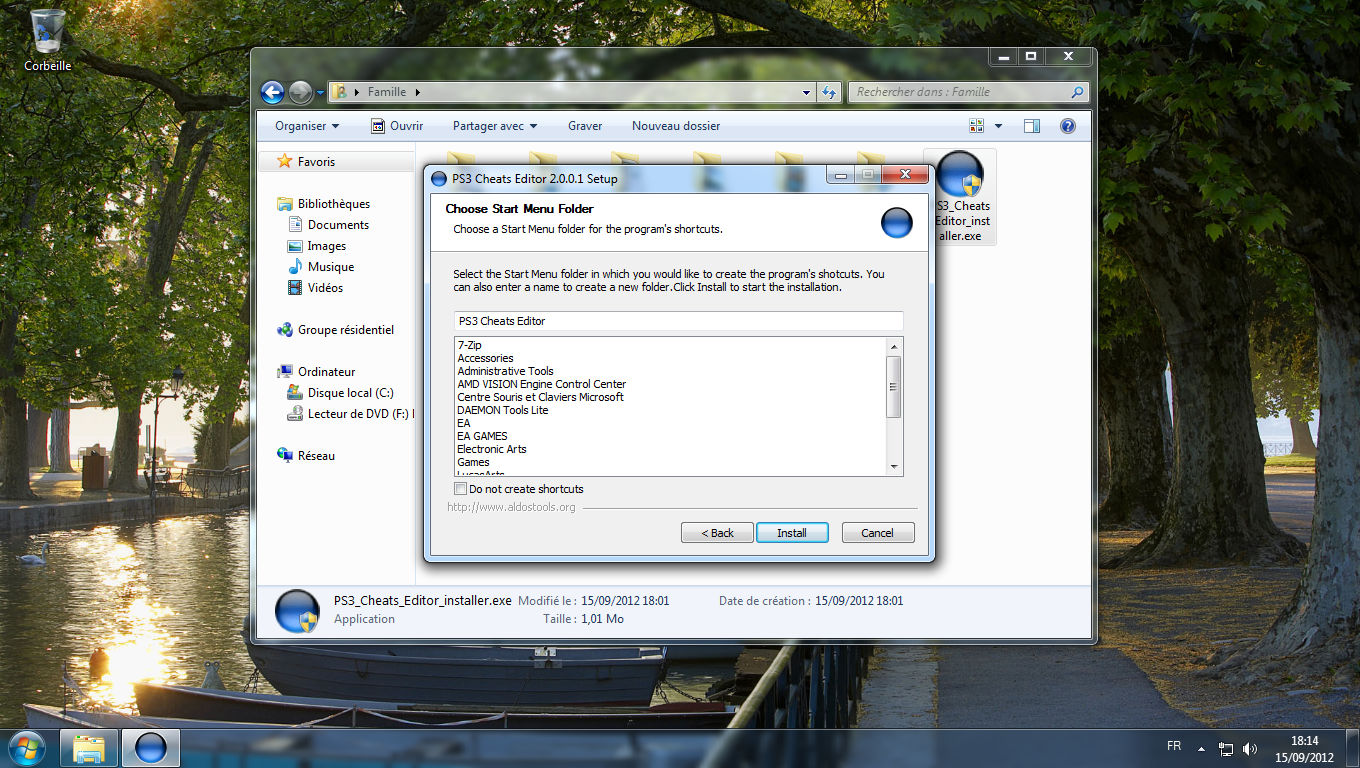
Task: Open the Organiser menu
Action: click(307, 126)
